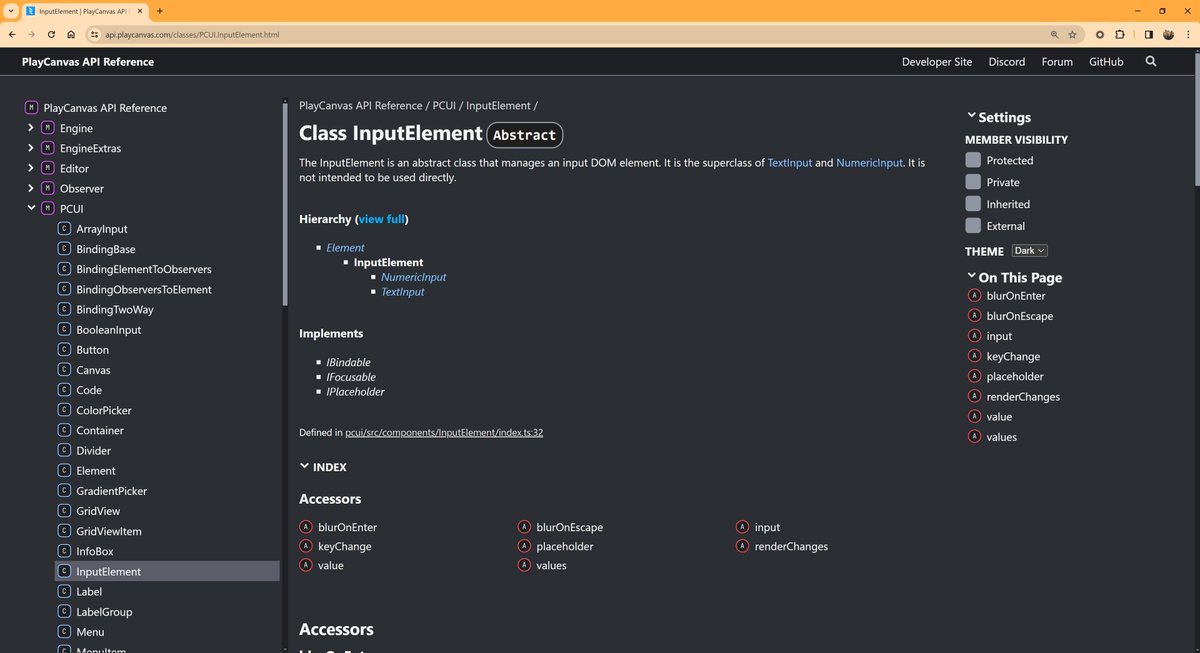Click PCUI in the breadcrumb
Screen dimensions: 1200x653
tap(444, 105)
